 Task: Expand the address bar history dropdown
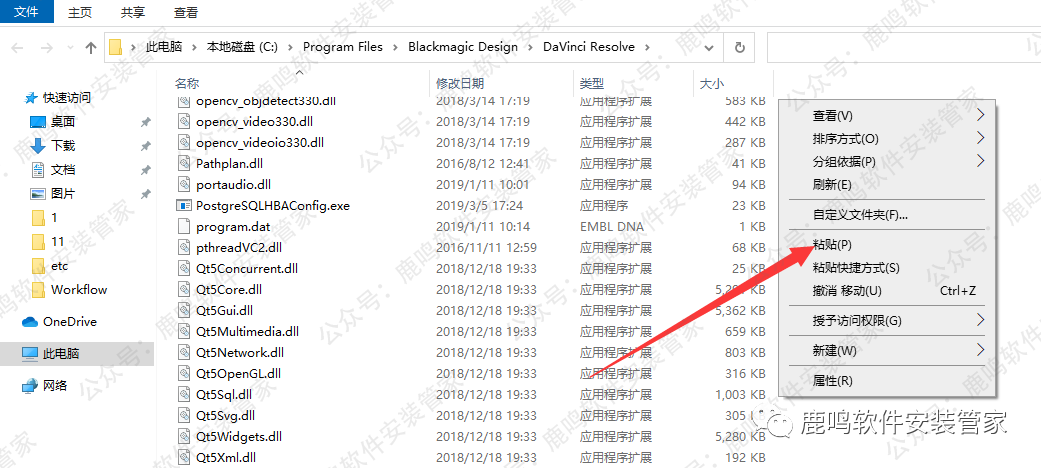tap(711, 47)
